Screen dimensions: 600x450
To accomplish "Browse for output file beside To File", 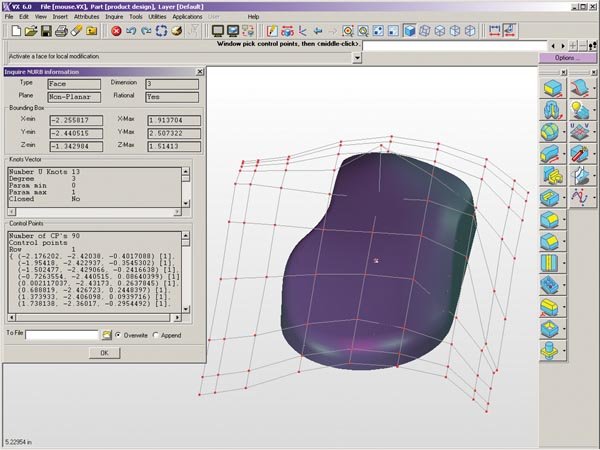I will click(106, 335).
